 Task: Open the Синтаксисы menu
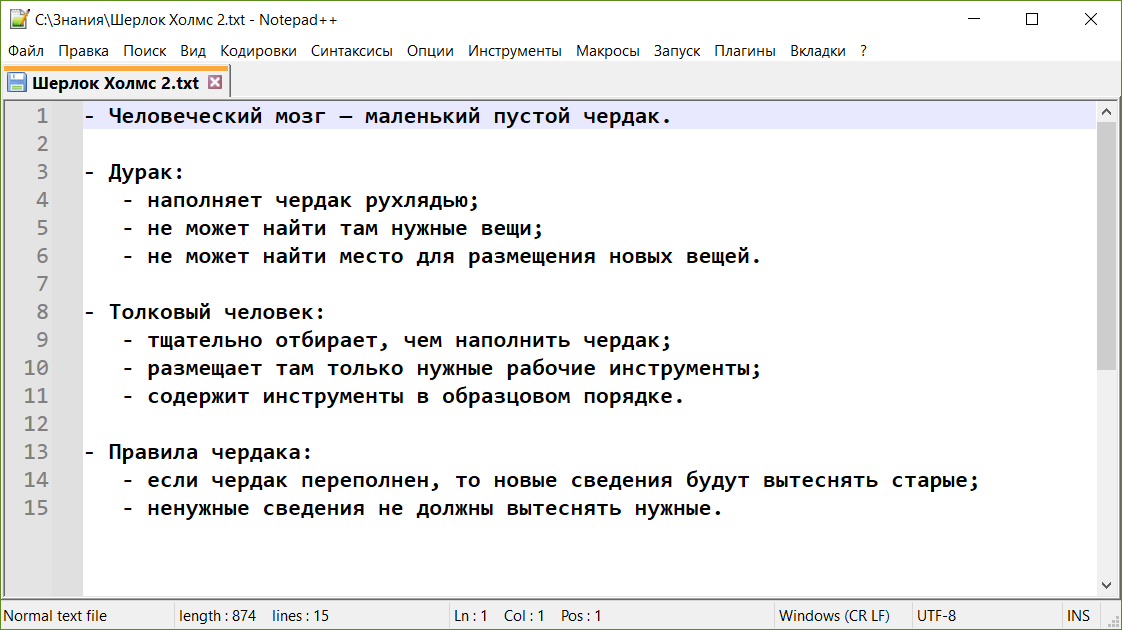click(351, 51)
